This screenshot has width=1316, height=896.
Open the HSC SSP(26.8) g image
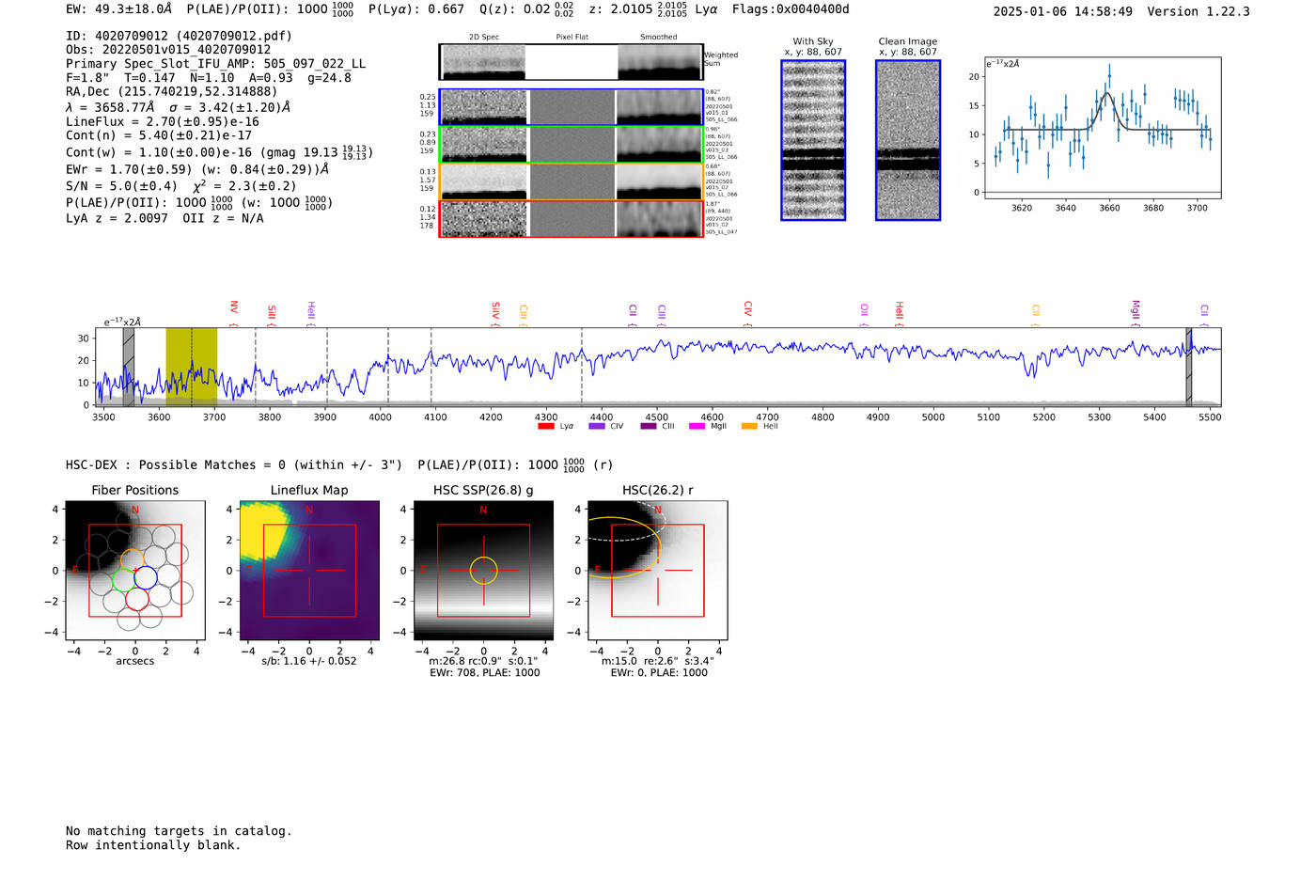coord(483,571)
